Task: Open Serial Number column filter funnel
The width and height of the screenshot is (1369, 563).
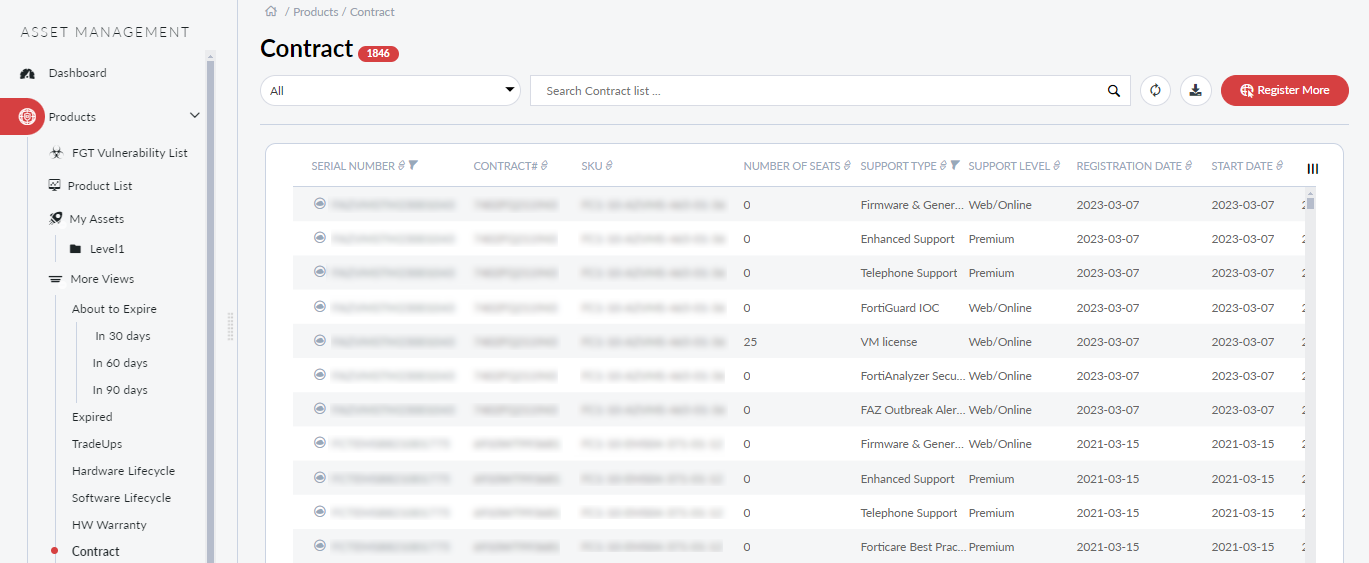Action: tap(413, 166)
